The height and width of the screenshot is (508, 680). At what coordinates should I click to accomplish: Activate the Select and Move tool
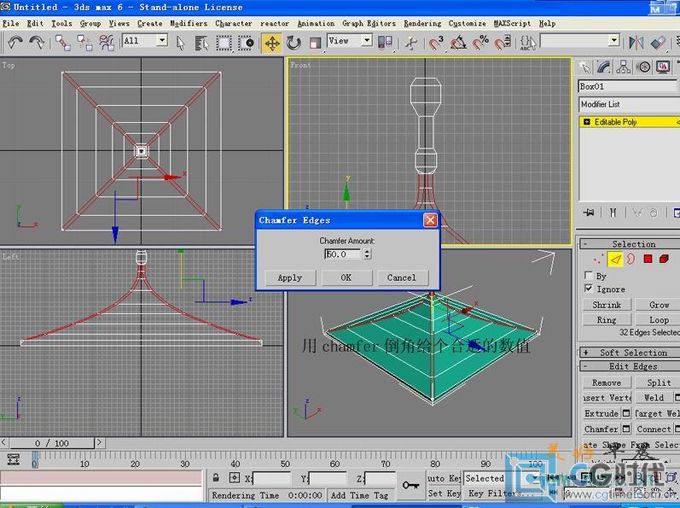[x=272, y=43]
